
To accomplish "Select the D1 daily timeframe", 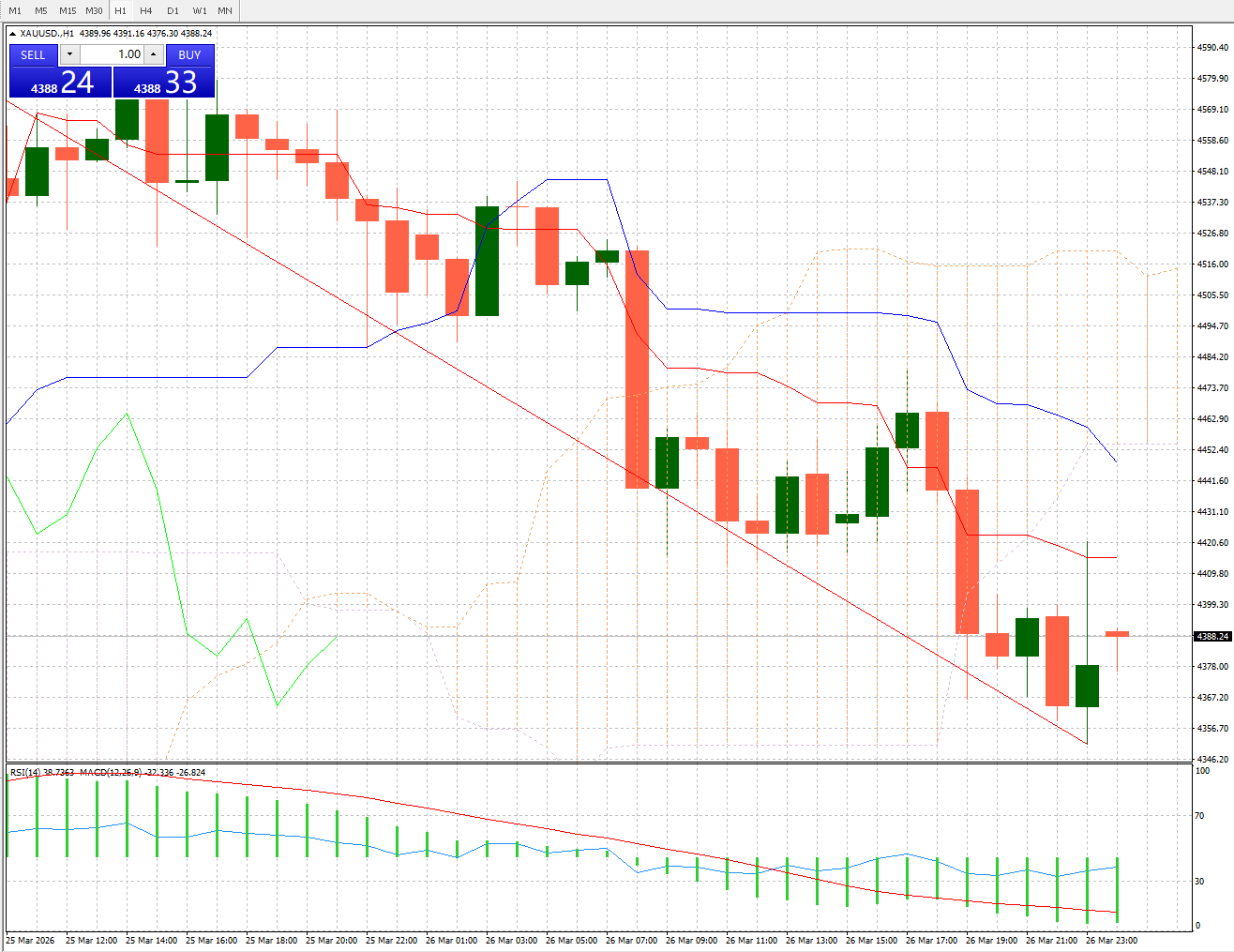I will point(172,10).
